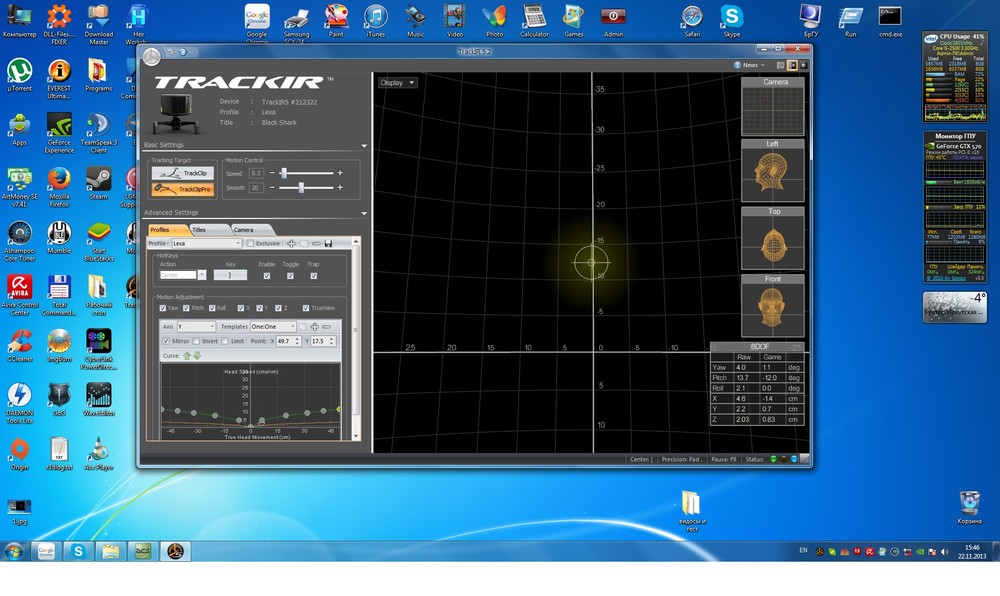Open the Display dropdown in the view
The height and width of the screenshot is (596, 1000).
[x=397, y=83]
